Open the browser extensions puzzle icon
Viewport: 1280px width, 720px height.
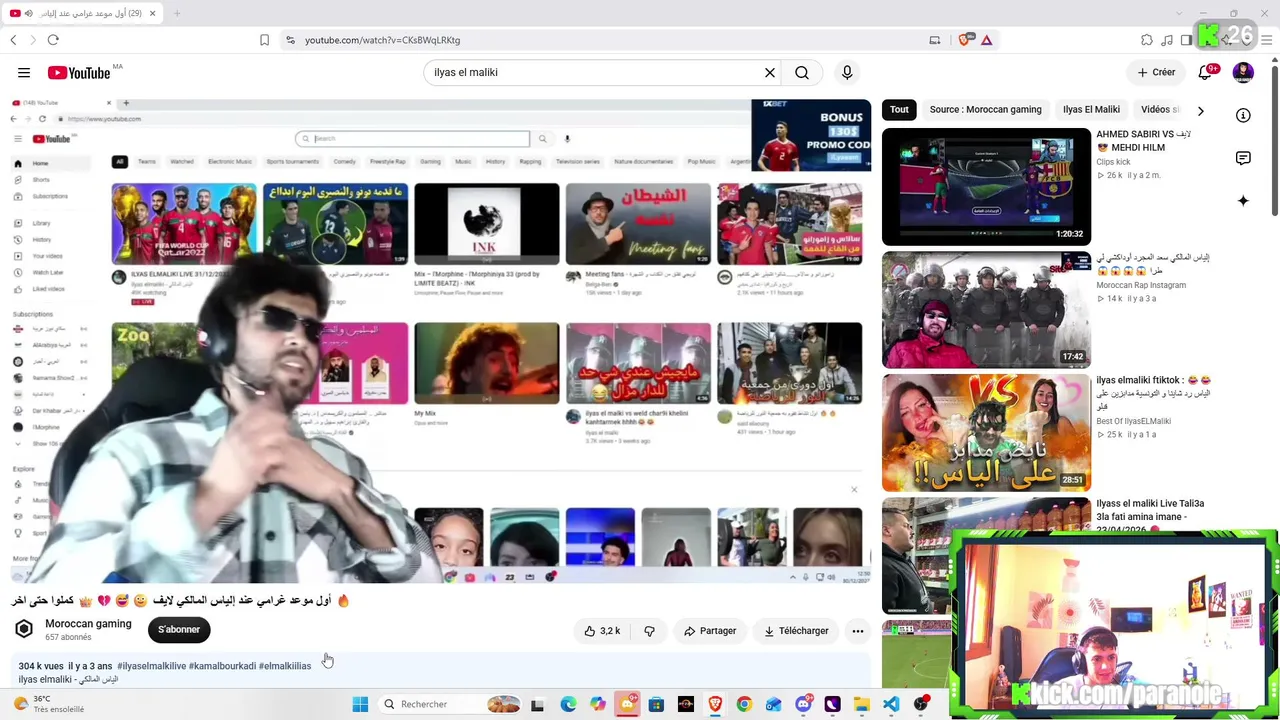point(1147,40)
